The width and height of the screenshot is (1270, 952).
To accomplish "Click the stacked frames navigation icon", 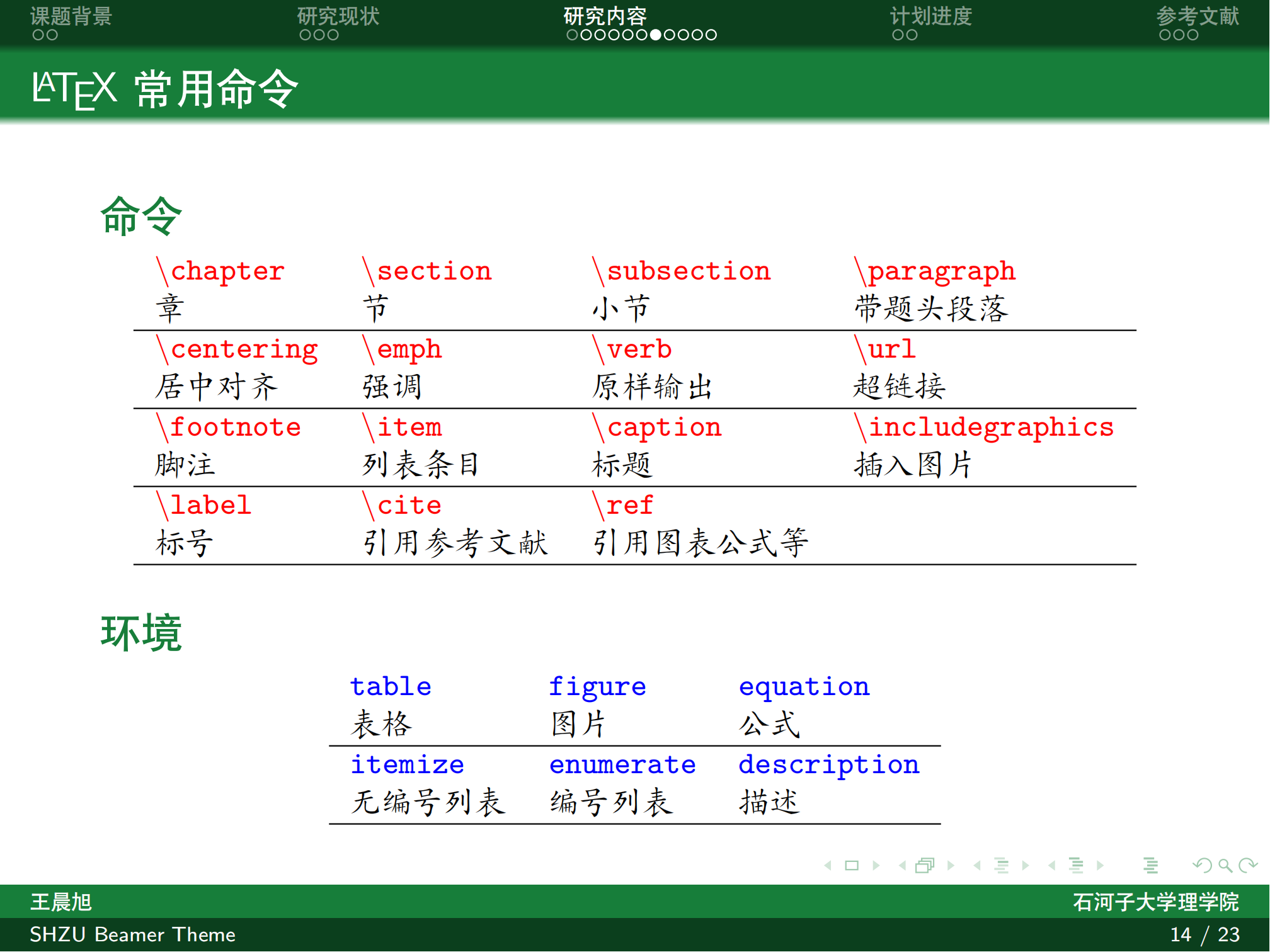I will 925,865.
